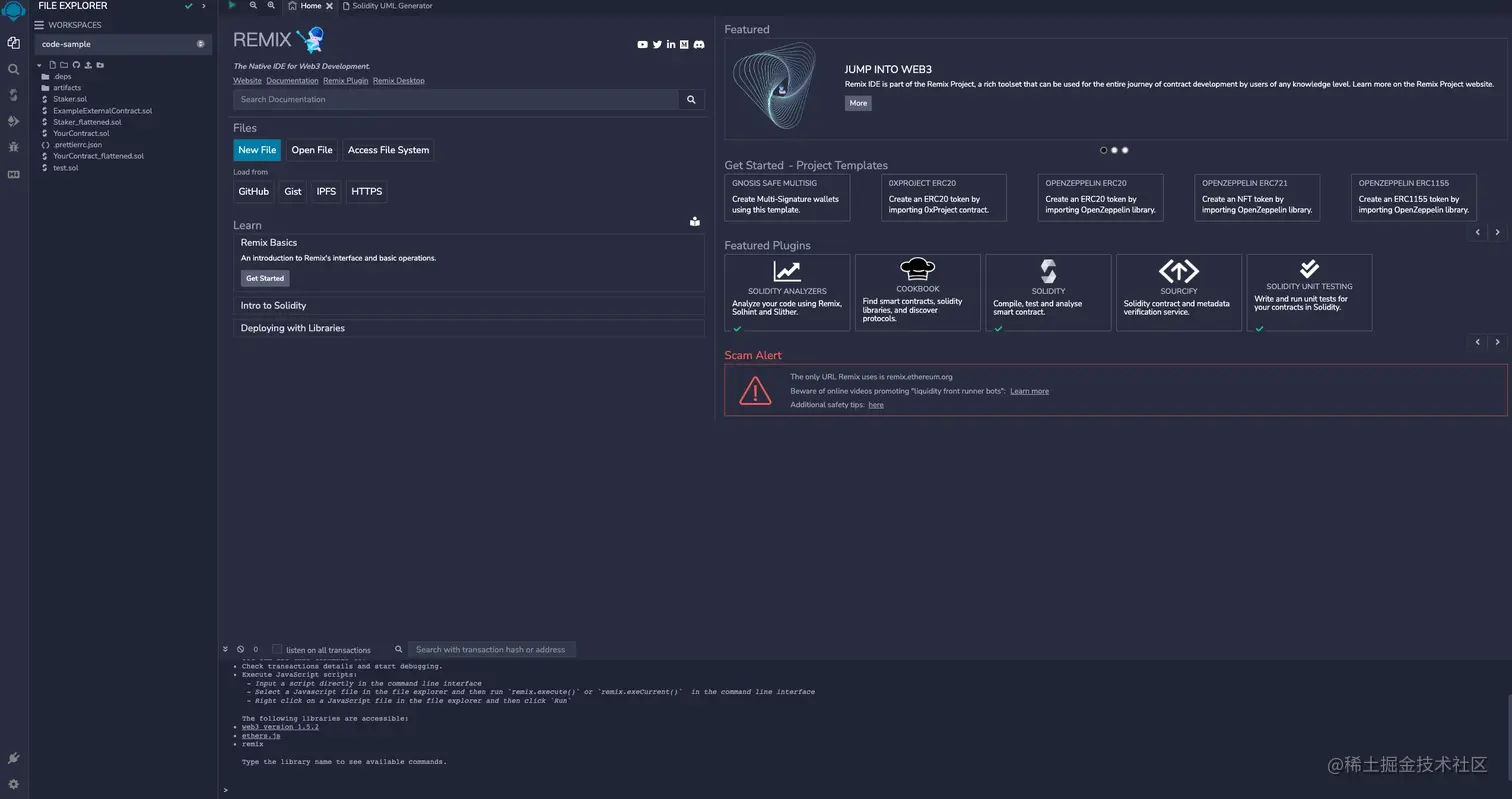
Task: Click the Open File button
Action: (x=312, y=150)
